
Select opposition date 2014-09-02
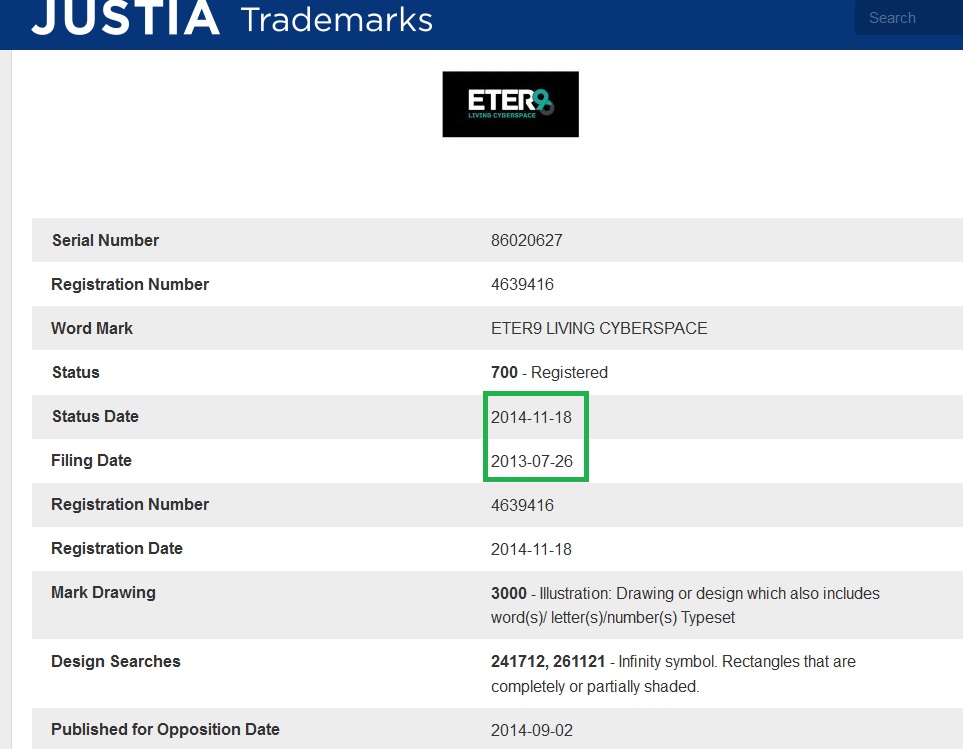pyautogui.click(x=532, y=731)
